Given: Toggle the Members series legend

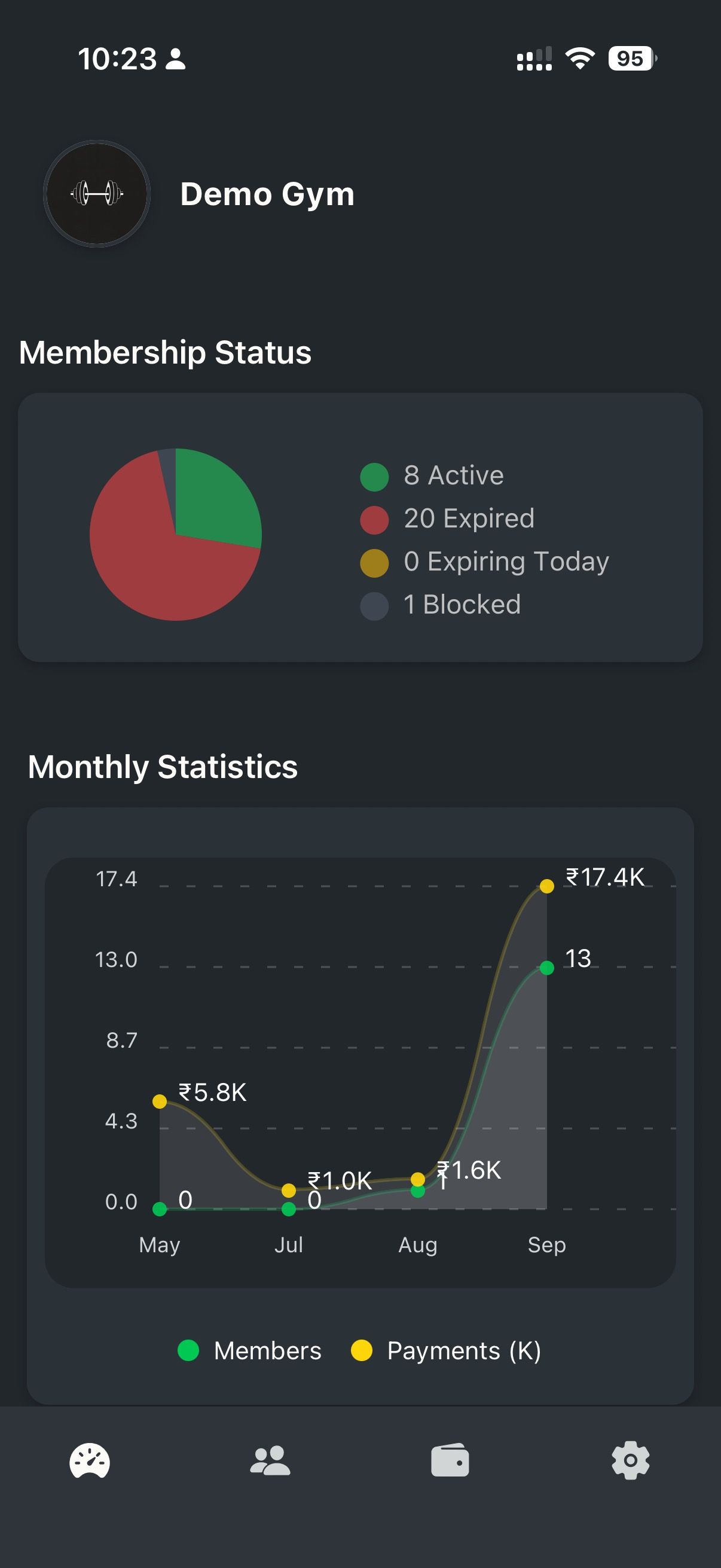Looking at the screenshot, I should coord(249,1350).
